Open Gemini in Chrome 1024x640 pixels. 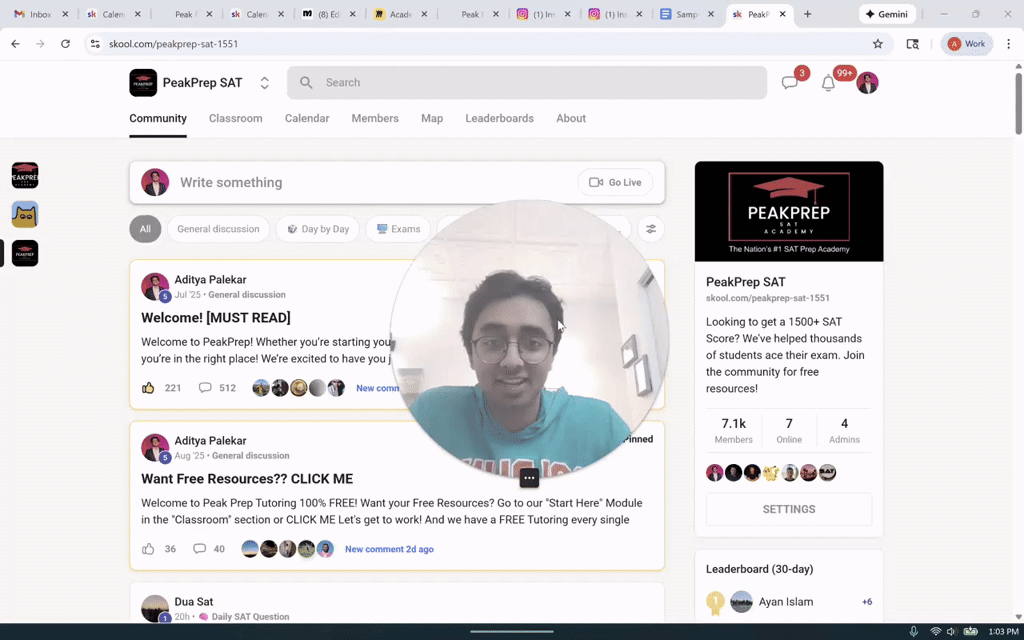tap(887, 14)
